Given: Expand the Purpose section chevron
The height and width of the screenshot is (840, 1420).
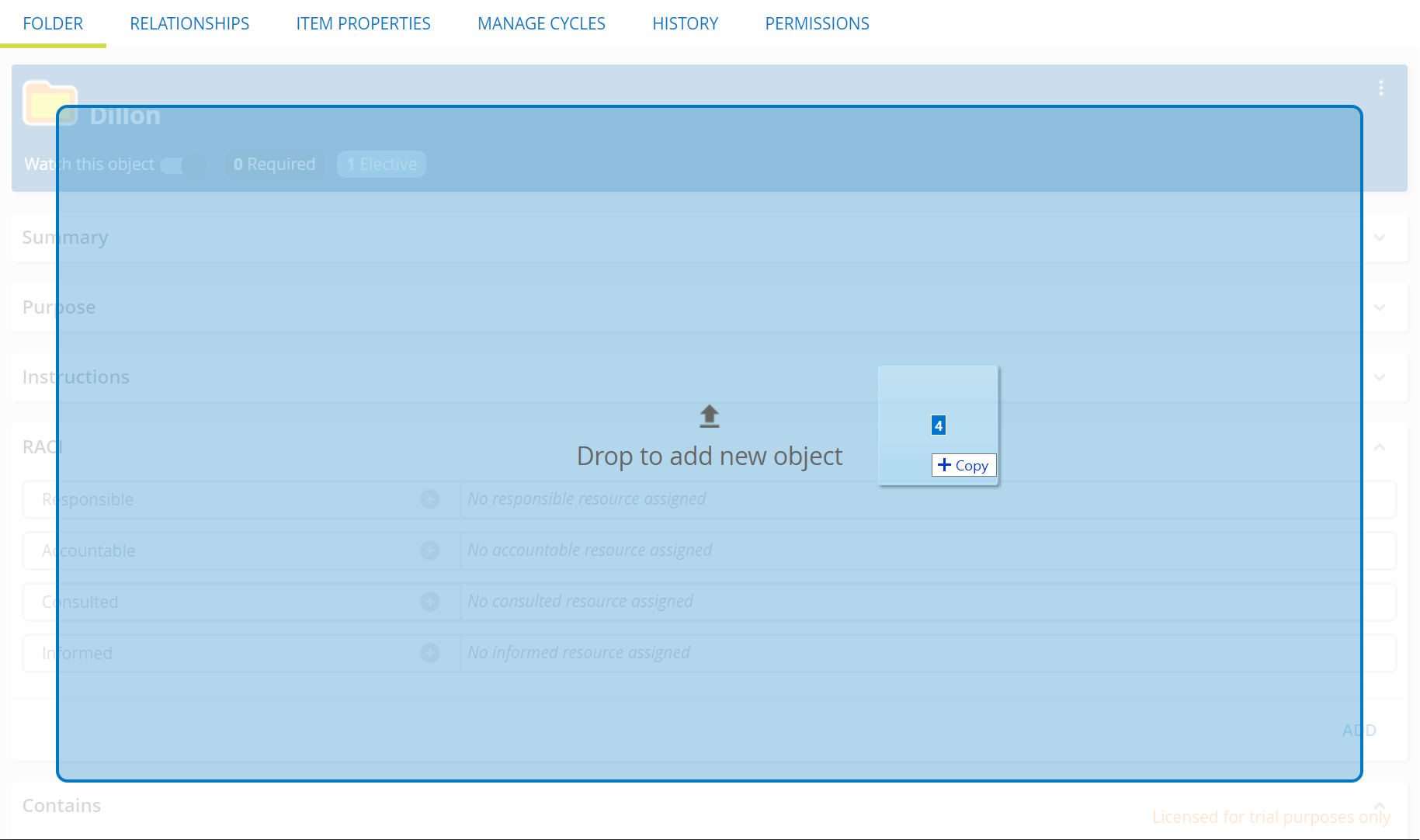Looking at the screenshot, I should click(x=1380, y=307).
